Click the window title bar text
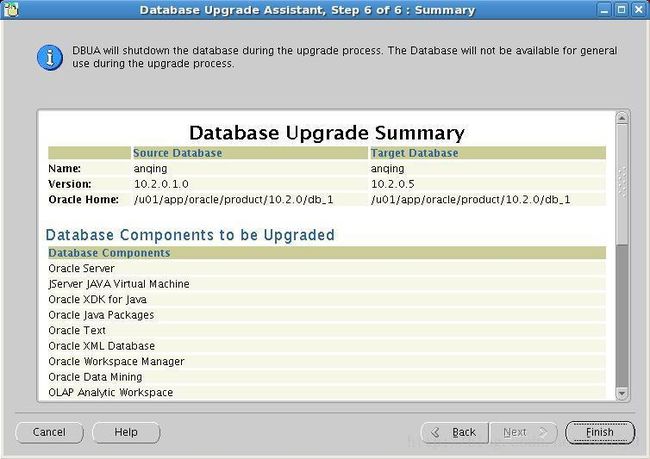650x459 pixels. pos(307,10)
